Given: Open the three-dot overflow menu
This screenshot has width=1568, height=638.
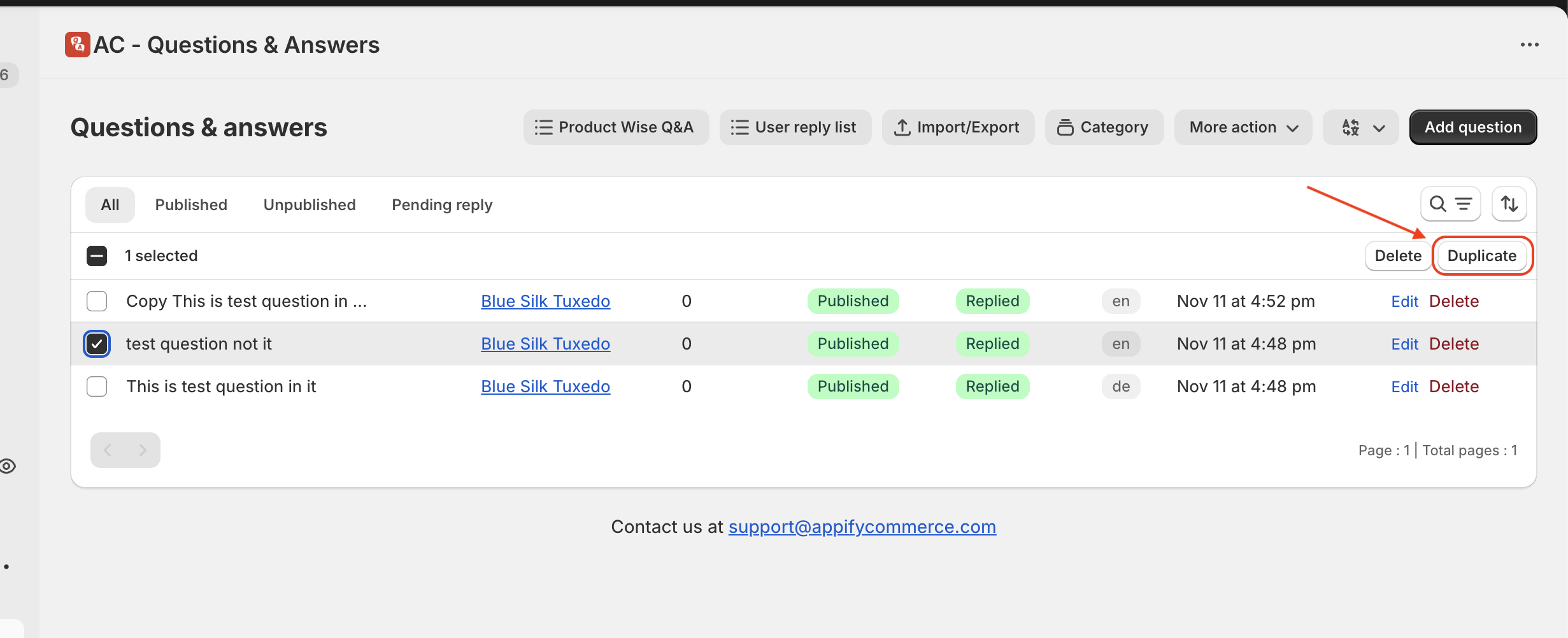Looking at the screenshot, I should pos(1529,45).
